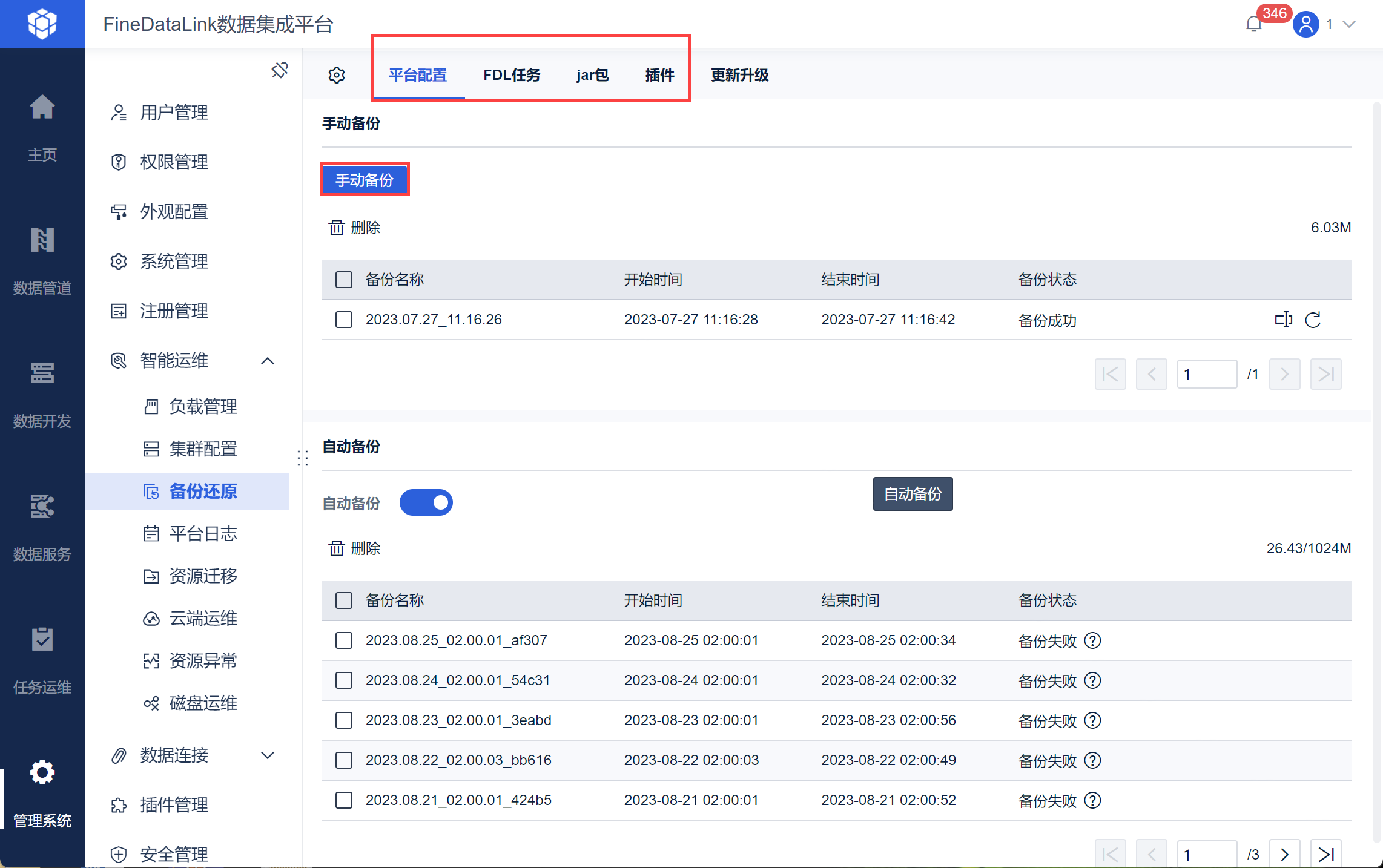The height and width of the screenshot is (868, 1383).
Task: Click the blue 手动备份 button
Action: 365,180
